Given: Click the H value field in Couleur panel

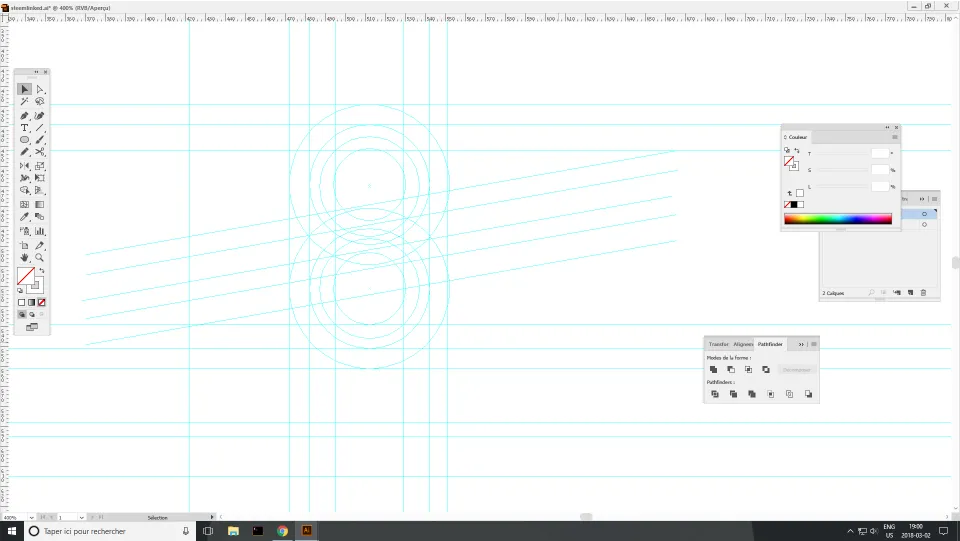Looking at the screenshot, I should [880, 154].
